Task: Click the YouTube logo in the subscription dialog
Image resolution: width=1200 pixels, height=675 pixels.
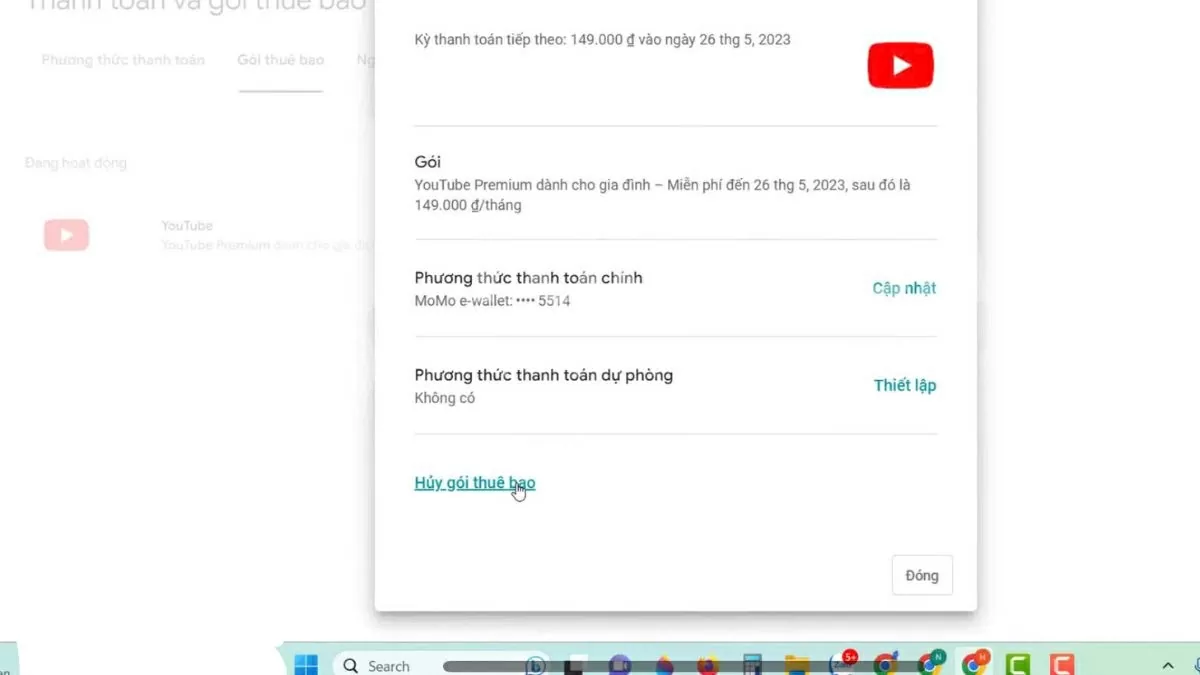Action: tap(900, 66)
